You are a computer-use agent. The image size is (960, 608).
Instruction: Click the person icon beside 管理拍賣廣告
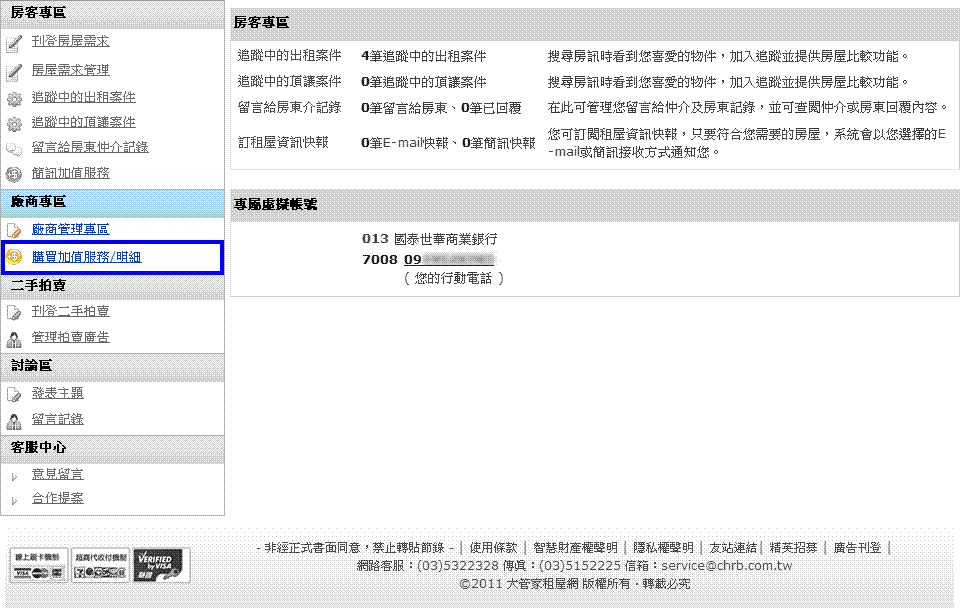click(14, 339)
